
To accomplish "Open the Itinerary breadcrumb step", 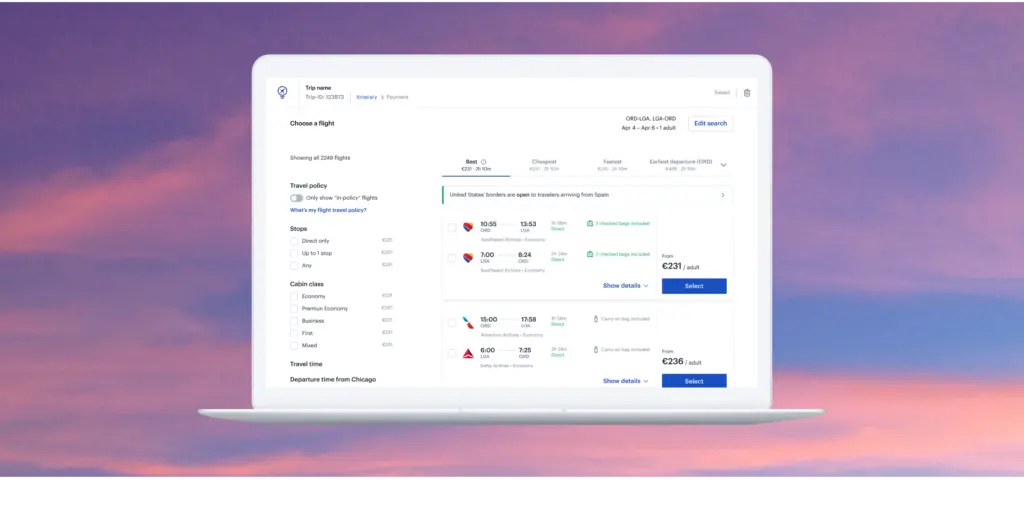I will 366,97.
